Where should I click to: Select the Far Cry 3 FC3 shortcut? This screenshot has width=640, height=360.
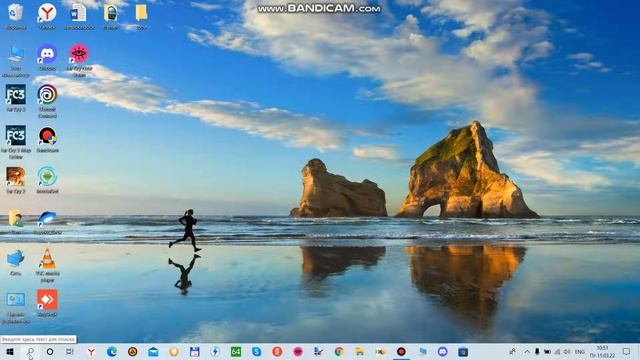click(x=16, y=95)
